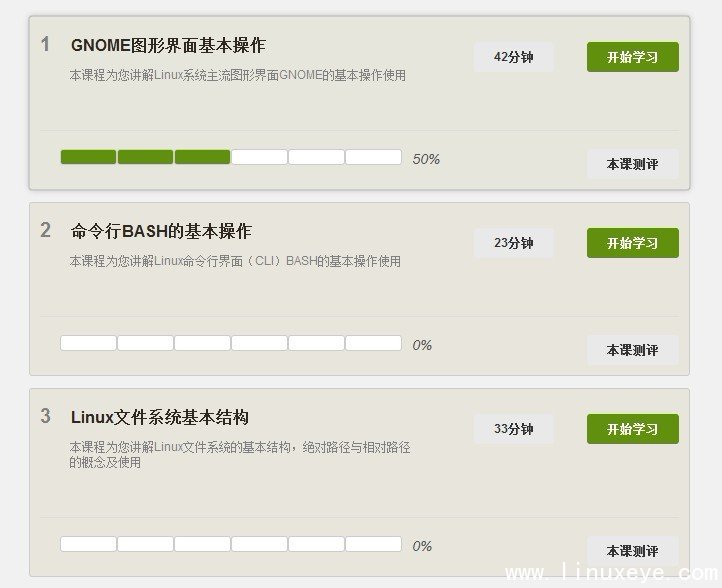Open 本课测评 for Linux file system lesson
Image resolution: width=722 pixels, height=588 pixels.
click(633, 551)
